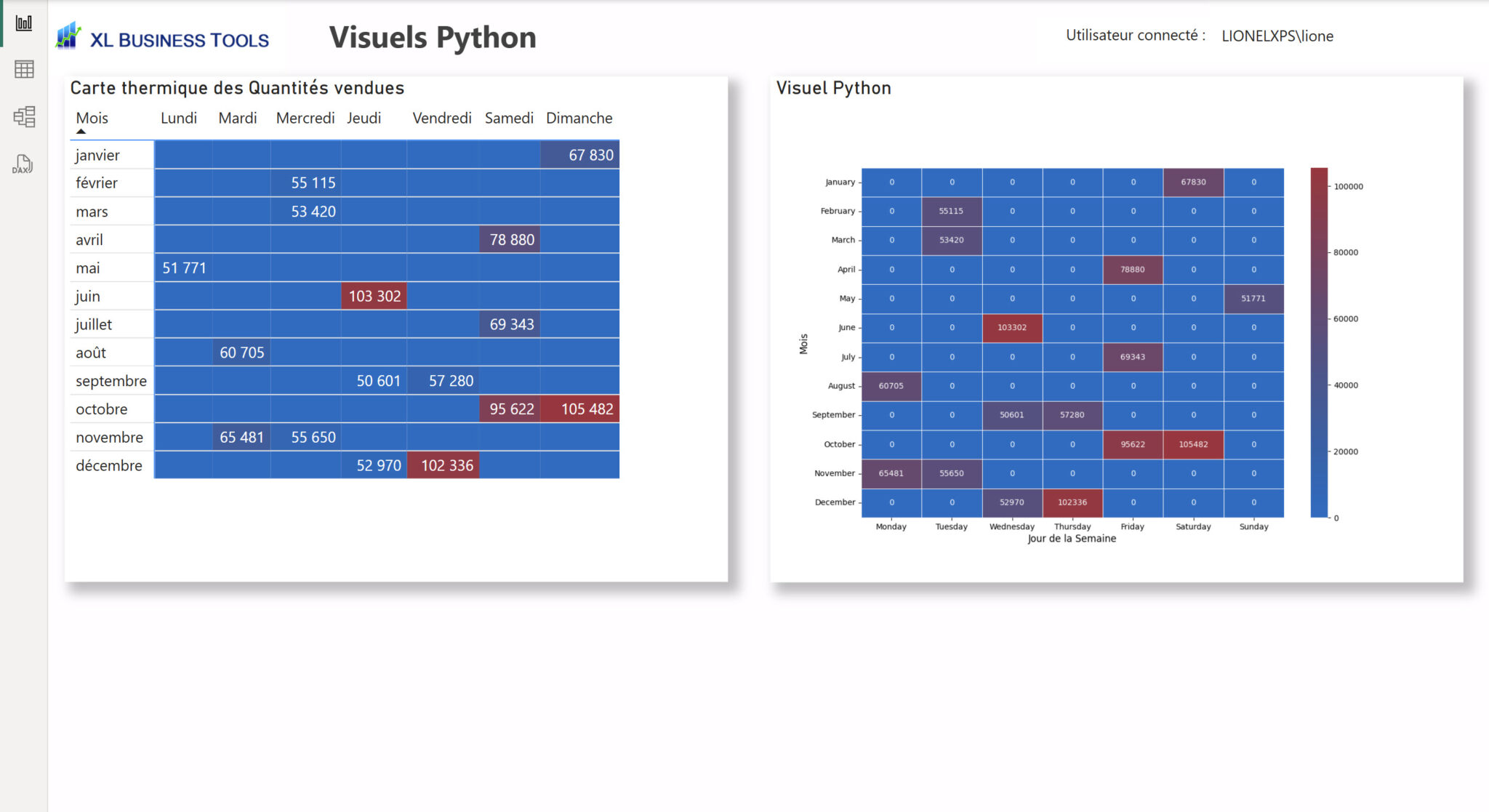Click the Carte thermique visual title

[x=237, y=87]
